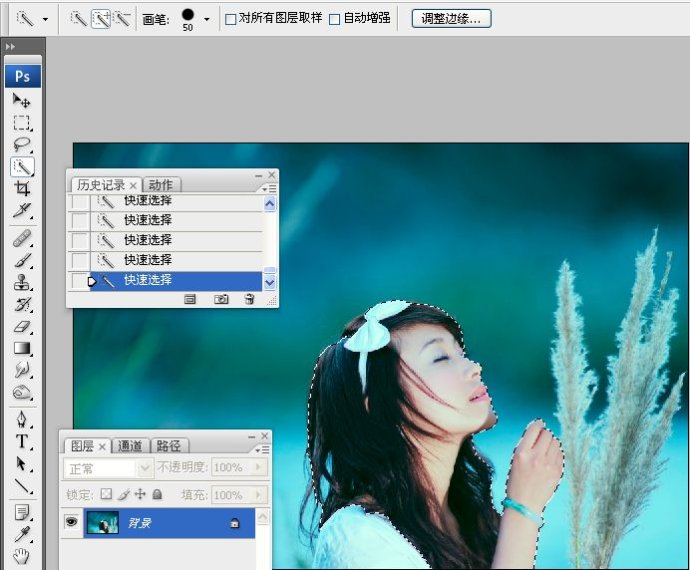Select the Move tool

pos(22,101)
